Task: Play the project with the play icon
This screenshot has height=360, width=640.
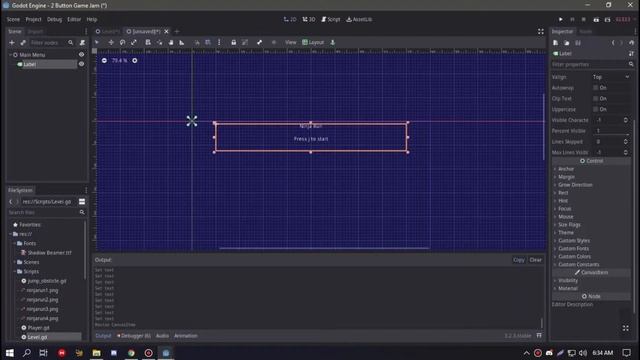Action: point(561,19)
